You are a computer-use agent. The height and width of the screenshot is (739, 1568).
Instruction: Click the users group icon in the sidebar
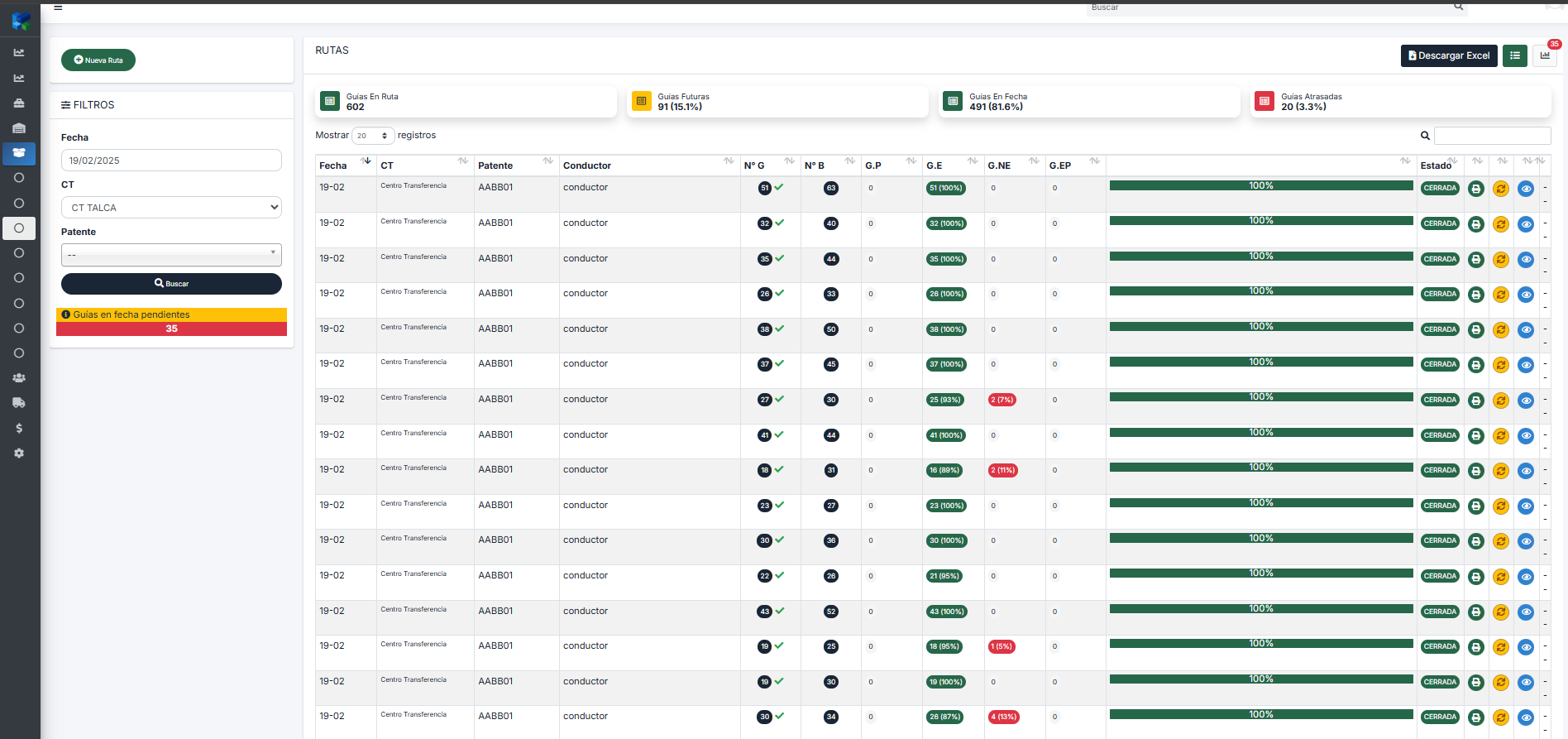point(19,378)
